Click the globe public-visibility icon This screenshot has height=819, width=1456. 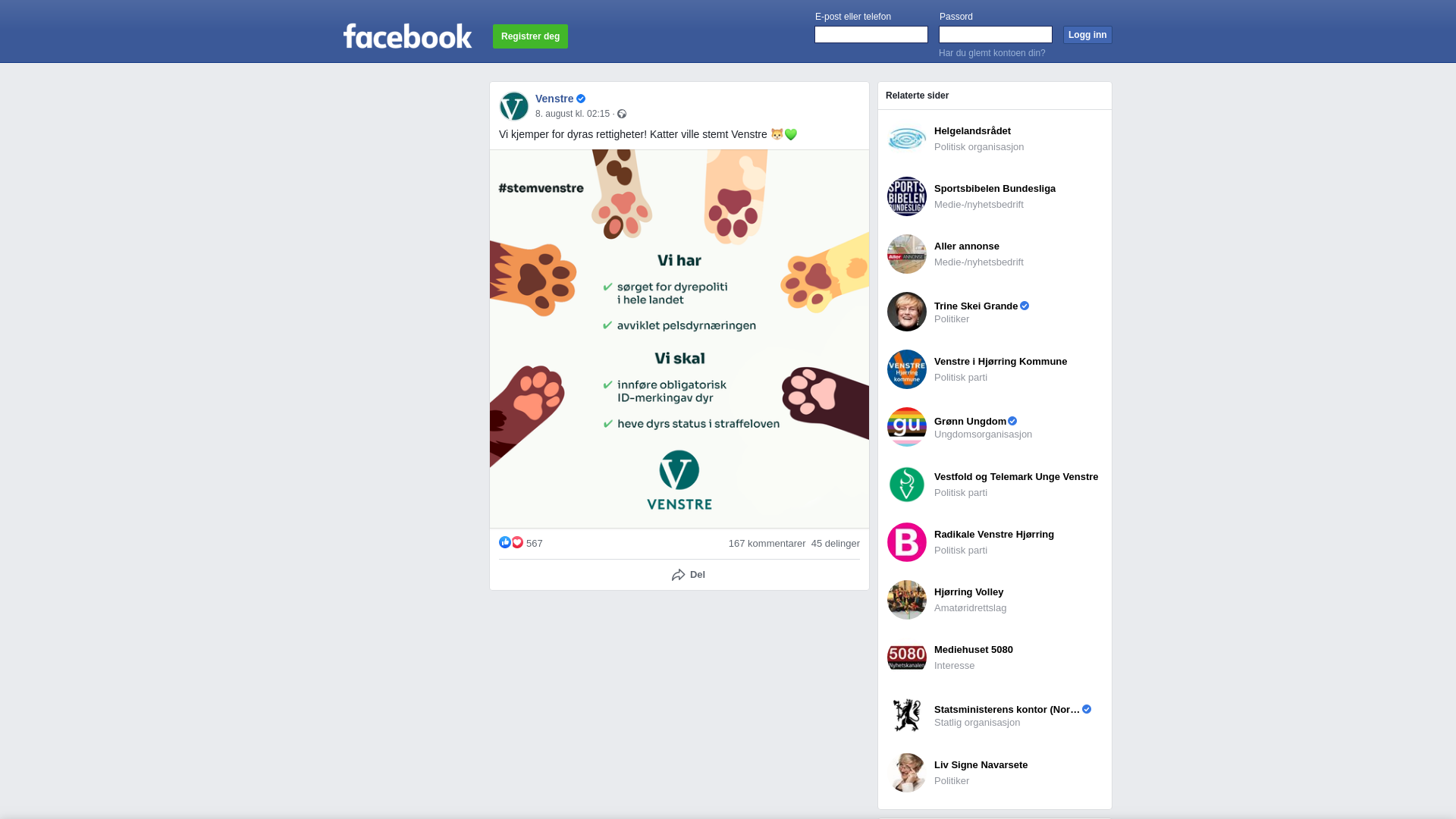tap(622, 114)
